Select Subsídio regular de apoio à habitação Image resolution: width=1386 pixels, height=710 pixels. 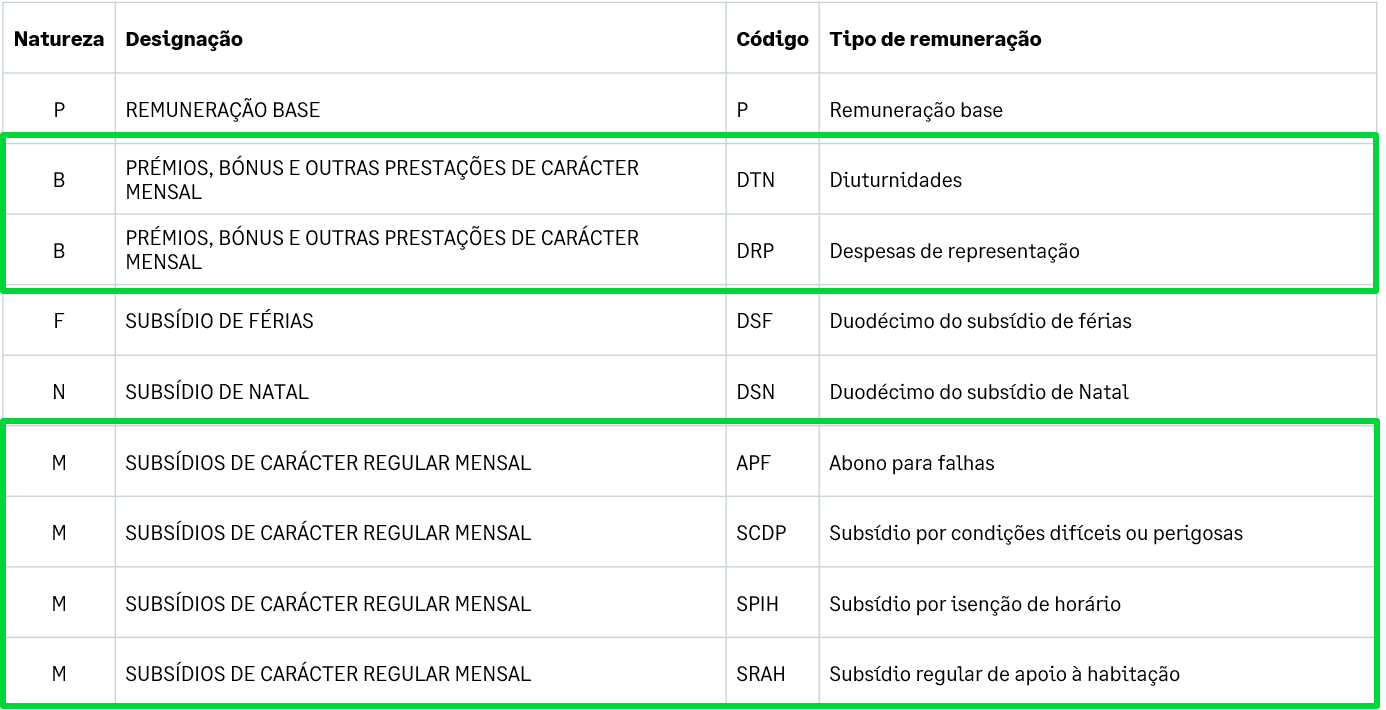[x=1098, y=674]
